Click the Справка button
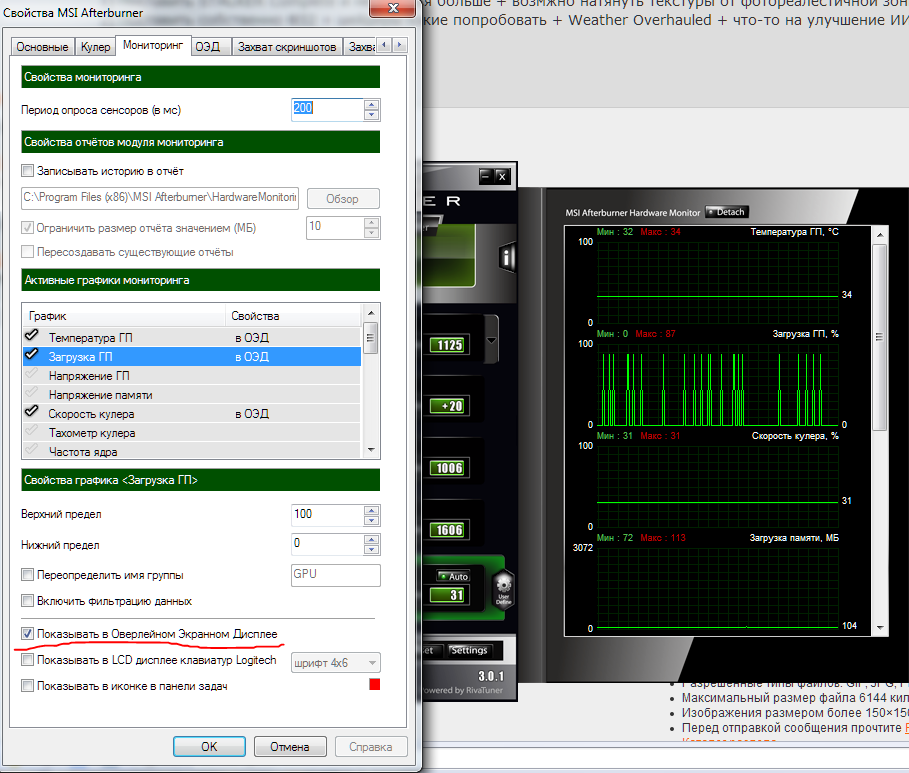This screenshot has height=773, width=909. point(371,746)
